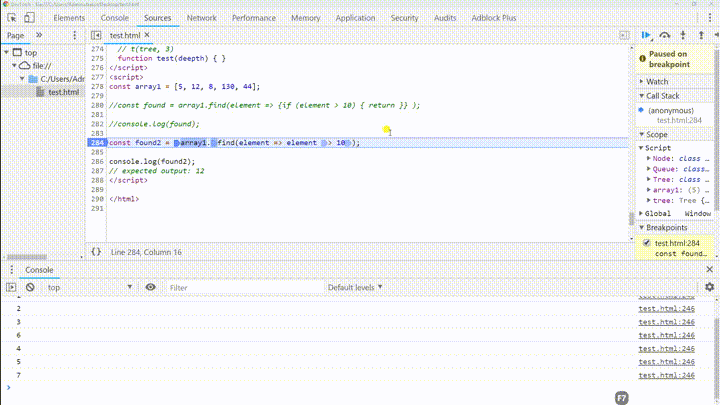Close the test.html editor tab
The height and width of the screenshot is (405, 720).
point(147,35)
